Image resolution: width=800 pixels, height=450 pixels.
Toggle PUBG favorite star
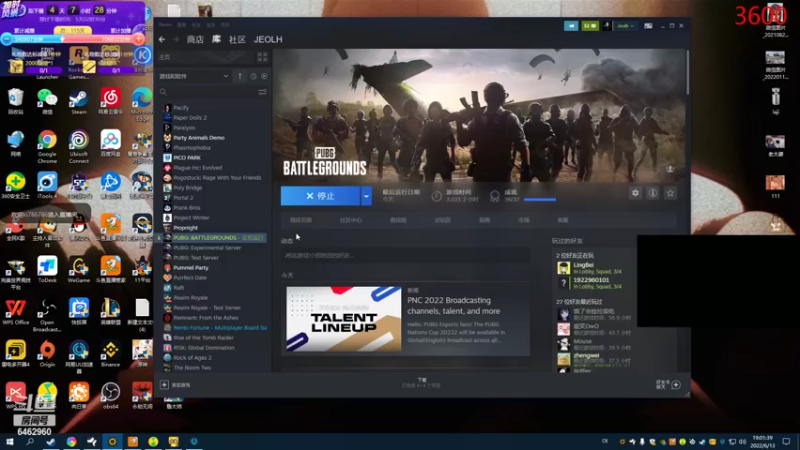click(x=670, y=193)
